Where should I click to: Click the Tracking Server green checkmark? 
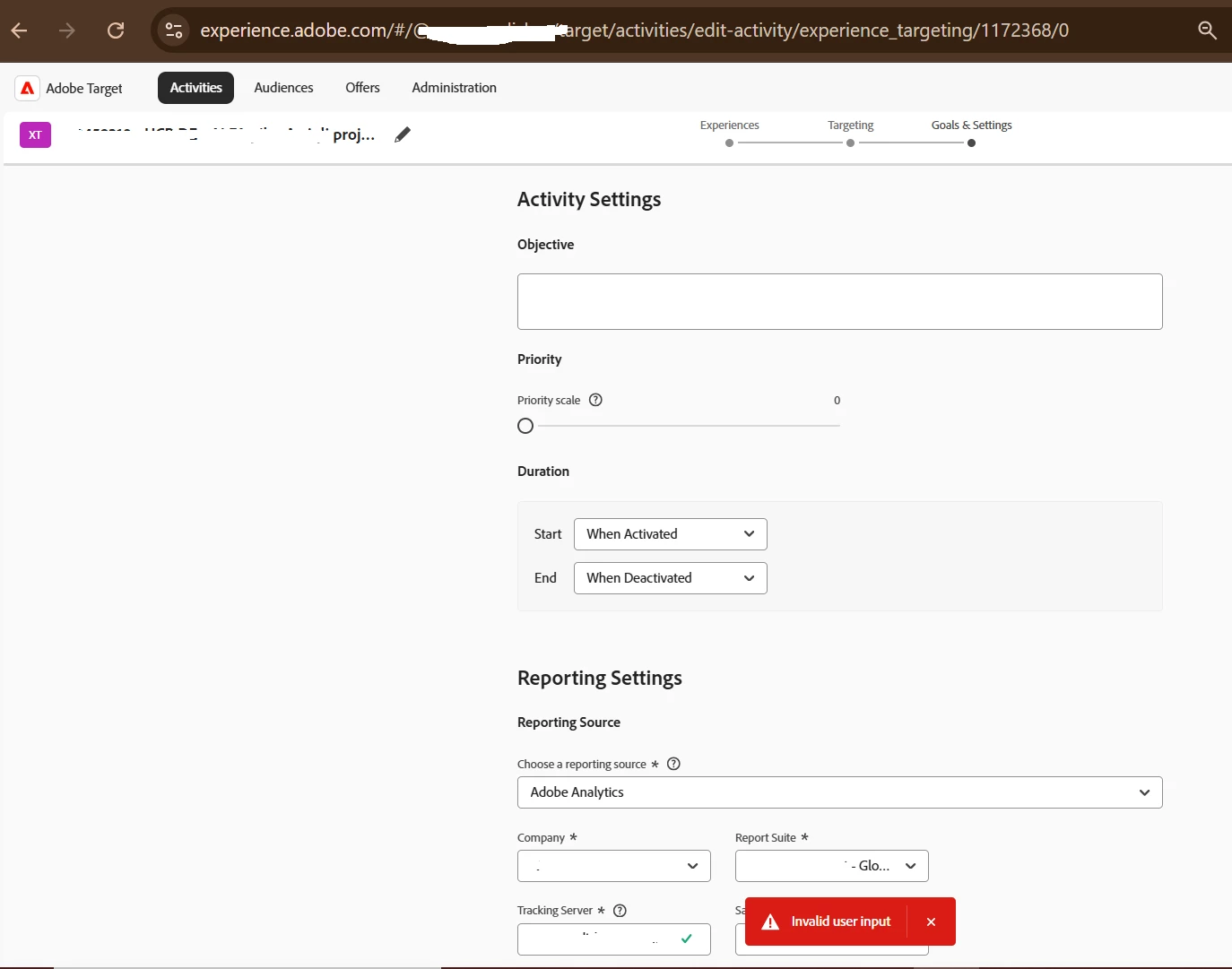coord(686,939)
